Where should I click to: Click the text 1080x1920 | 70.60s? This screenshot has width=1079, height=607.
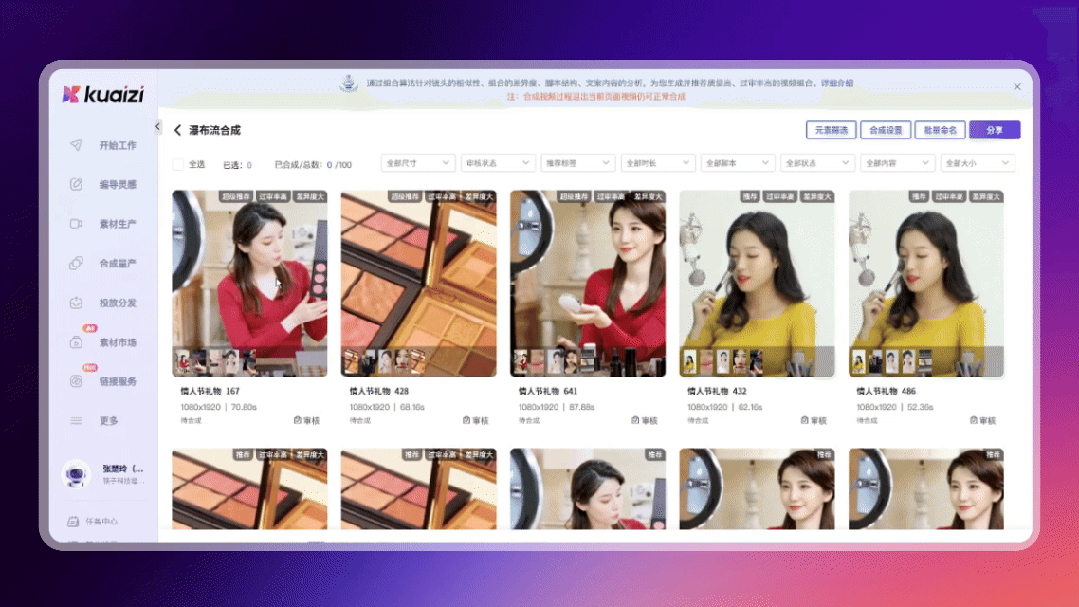click(218, 407)
